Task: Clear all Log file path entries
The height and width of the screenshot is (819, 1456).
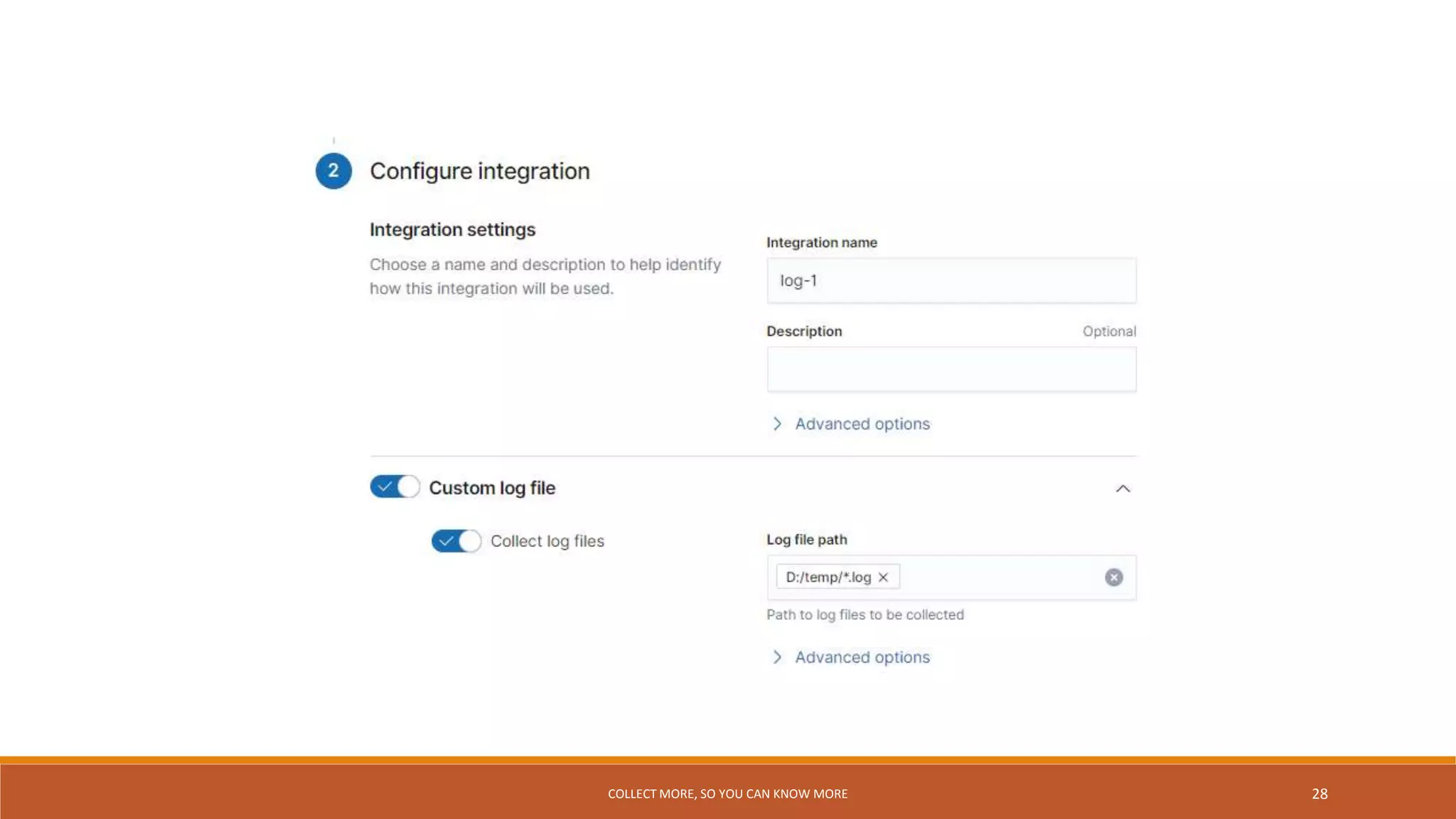Action: (x=1114, y=577)
